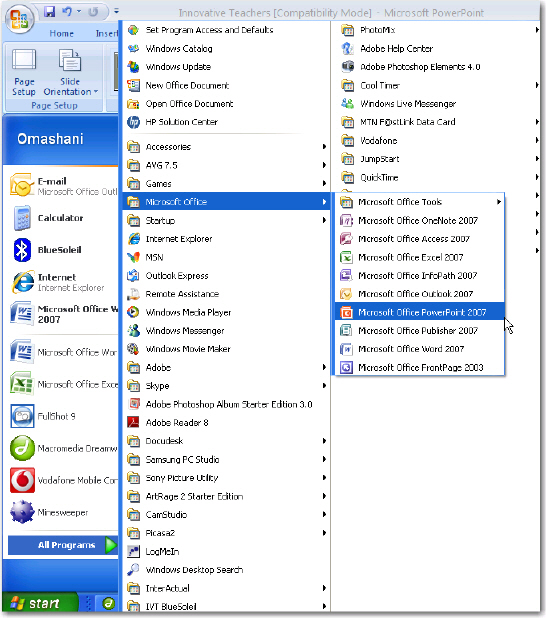Expand the Accessories folder submenu
Viewport: 546px width, 618px height.
[x=226, y=147]
